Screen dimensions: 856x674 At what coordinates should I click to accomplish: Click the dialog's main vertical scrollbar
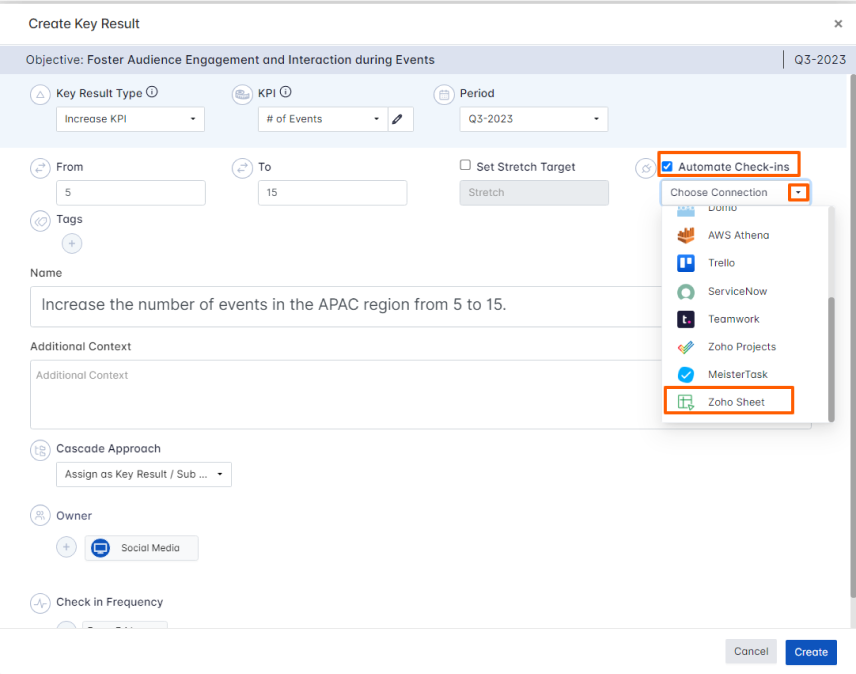coord(853,336)
